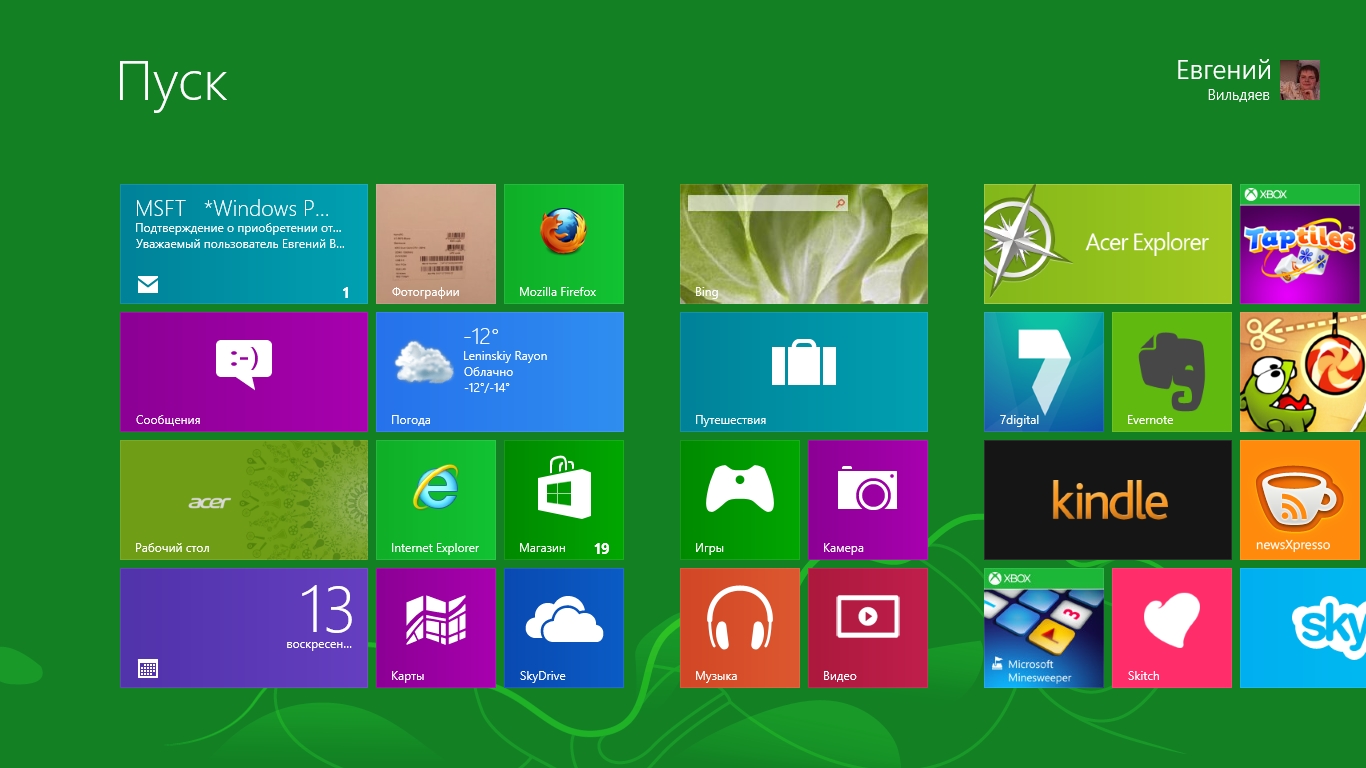
Task: Open the Магазин store tile
Action: 564,500
